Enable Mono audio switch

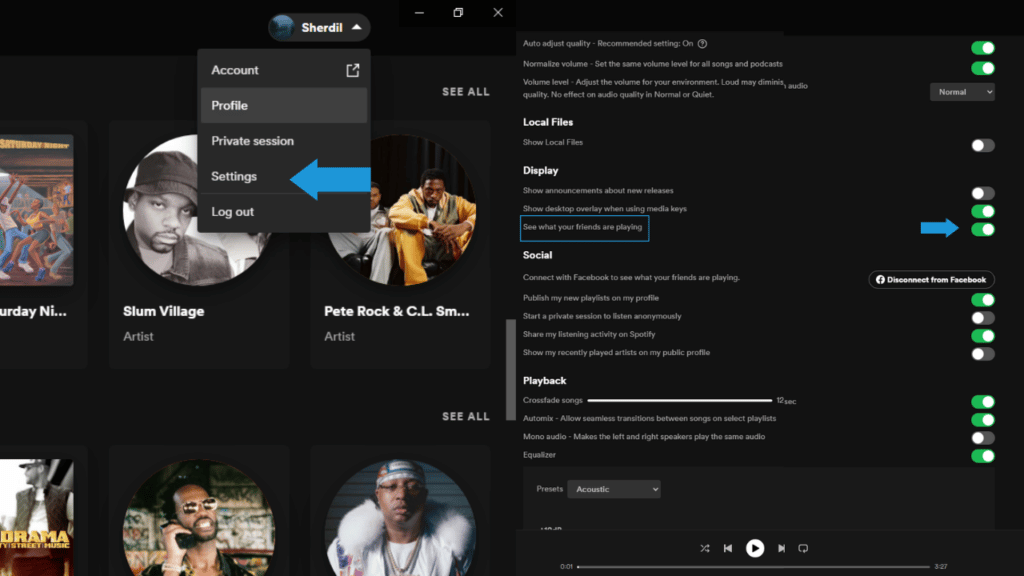pyautogui.click(x=983, y=438)
